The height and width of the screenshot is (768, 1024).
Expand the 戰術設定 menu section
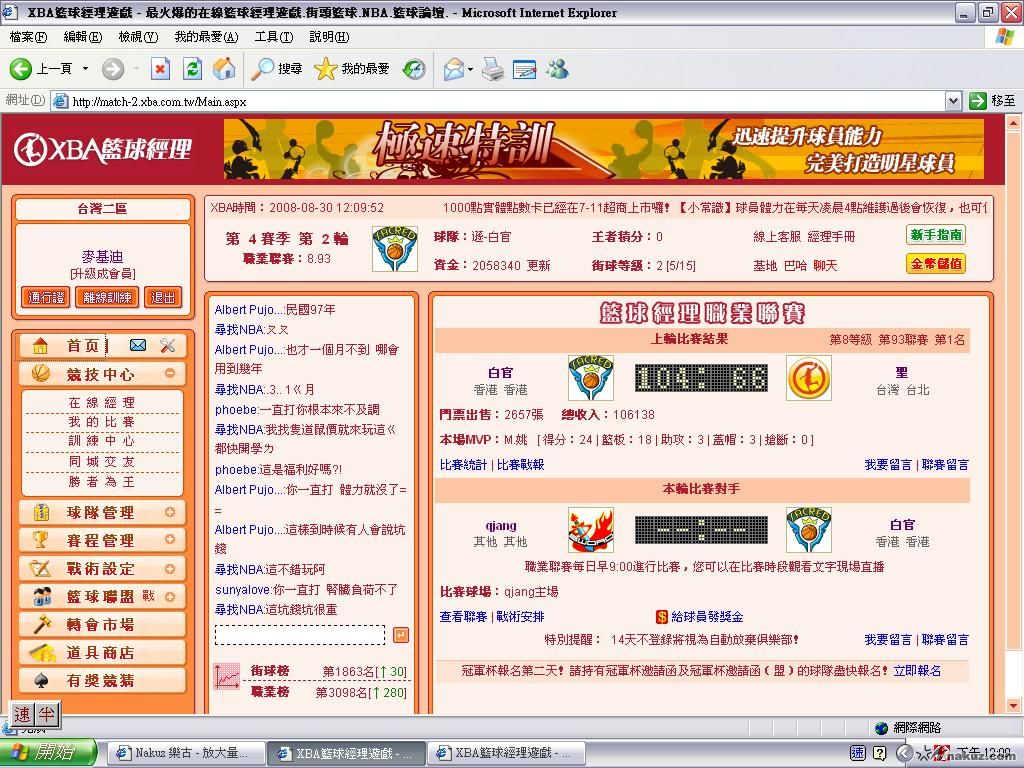point(170,568)
